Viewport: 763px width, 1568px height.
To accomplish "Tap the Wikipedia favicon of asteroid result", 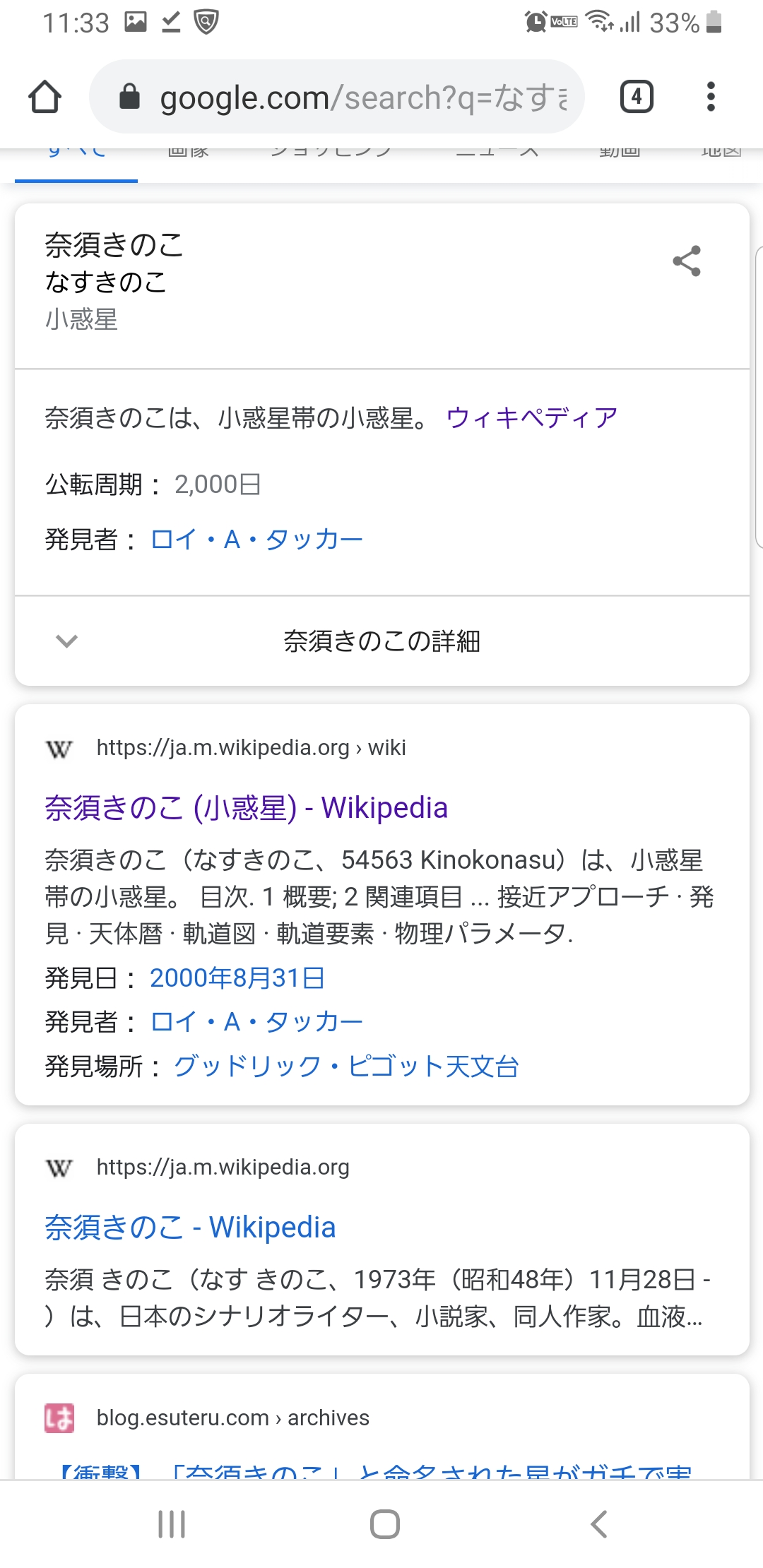I will pyautogui.click(x=59, y=749).
